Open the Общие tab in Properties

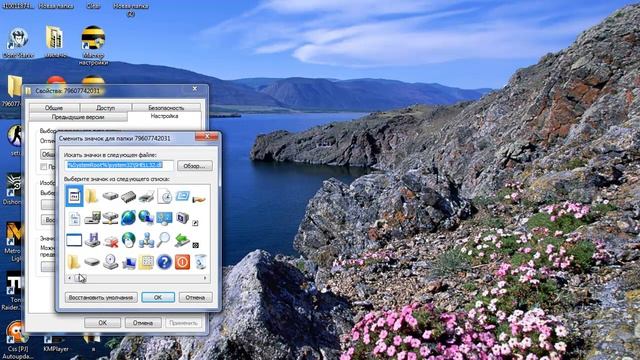[x=54, y=108]
